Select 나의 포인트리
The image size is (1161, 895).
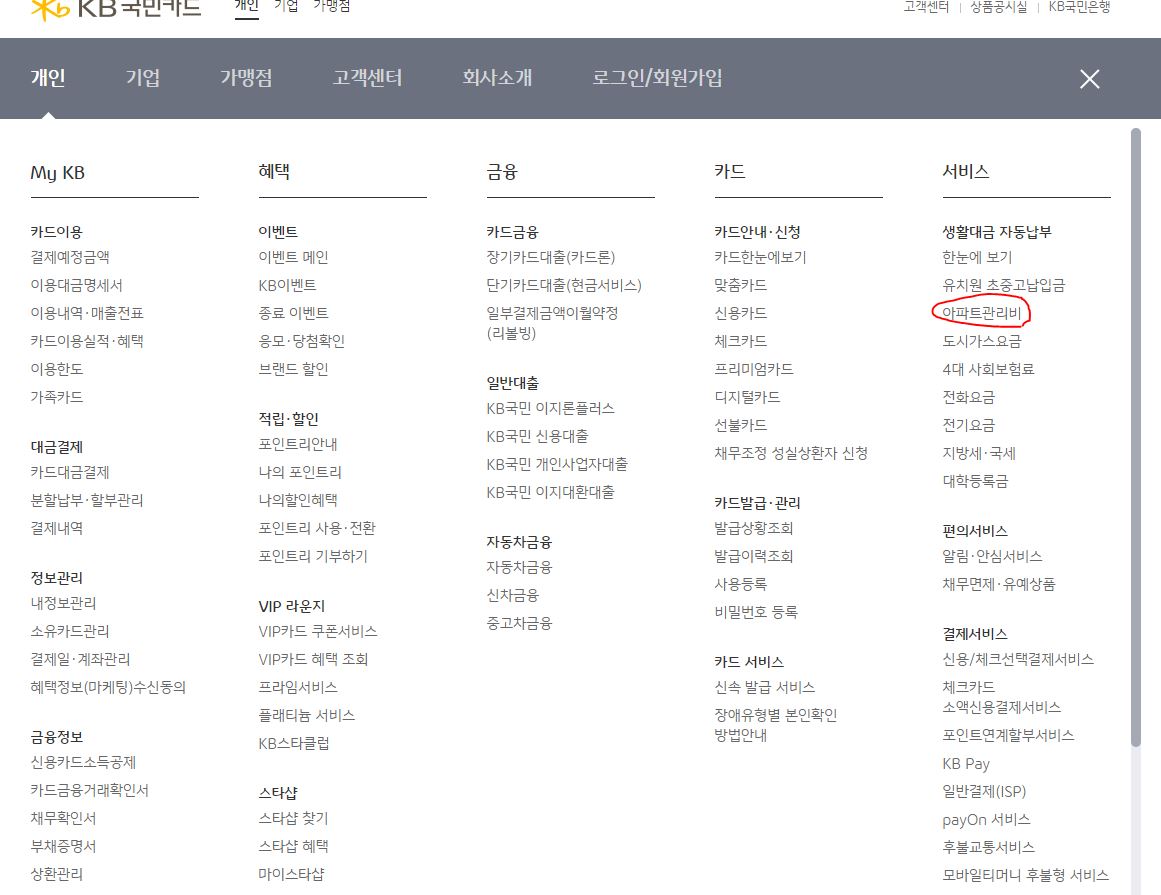coord(300,472)
